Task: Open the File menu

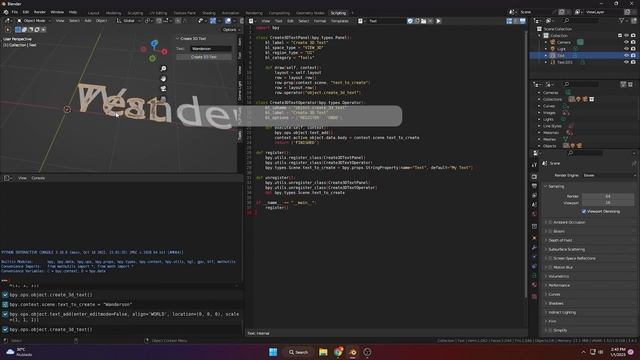Action: click(15, 12)
